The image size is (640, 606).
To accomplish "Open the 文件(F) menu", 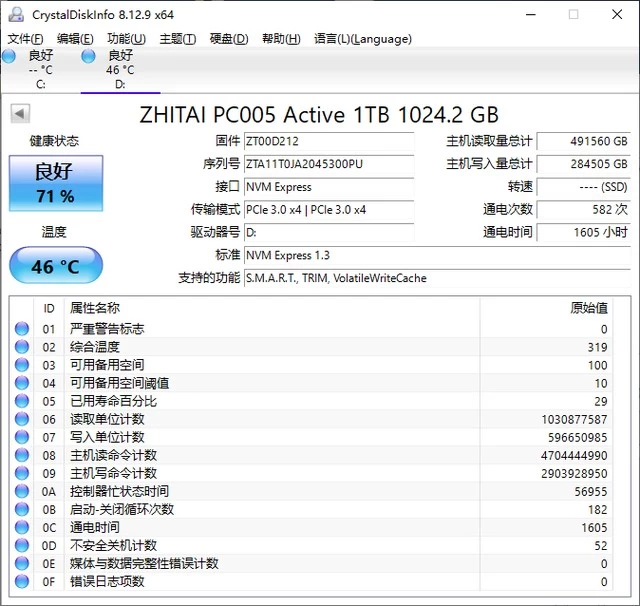I will (x=25, y=39).
